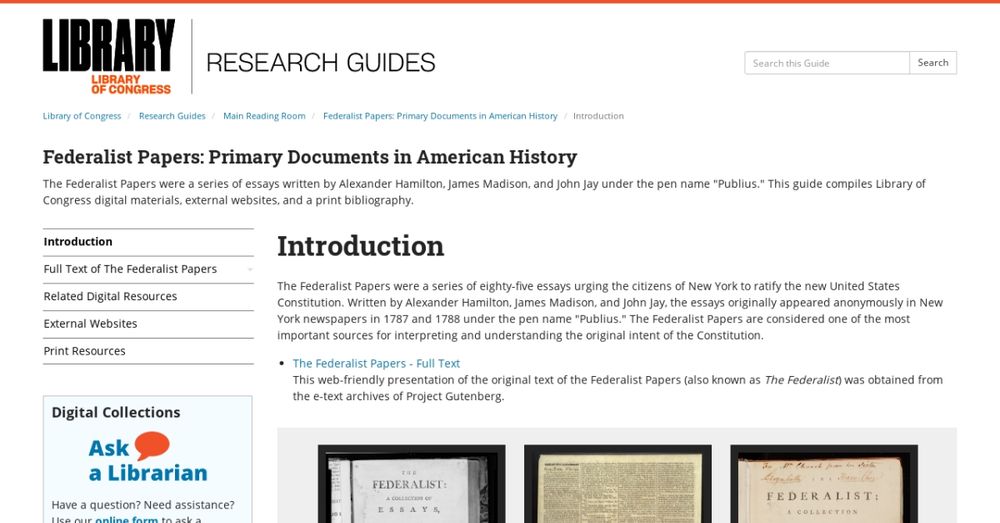
Task: Open Library of Congress breadcrumb link
Action: (x=82, y=116)
